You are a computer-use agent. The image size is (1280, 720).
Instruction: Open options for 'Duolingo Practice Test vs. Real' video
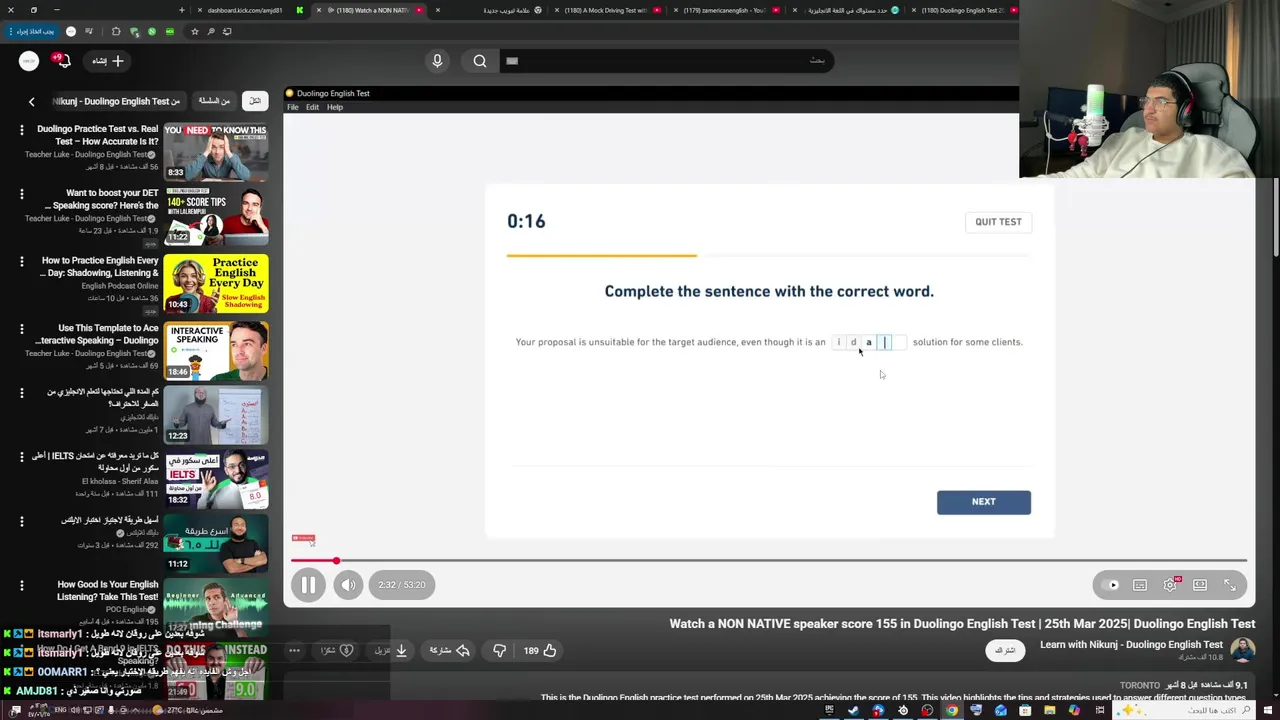pos(21,129)
